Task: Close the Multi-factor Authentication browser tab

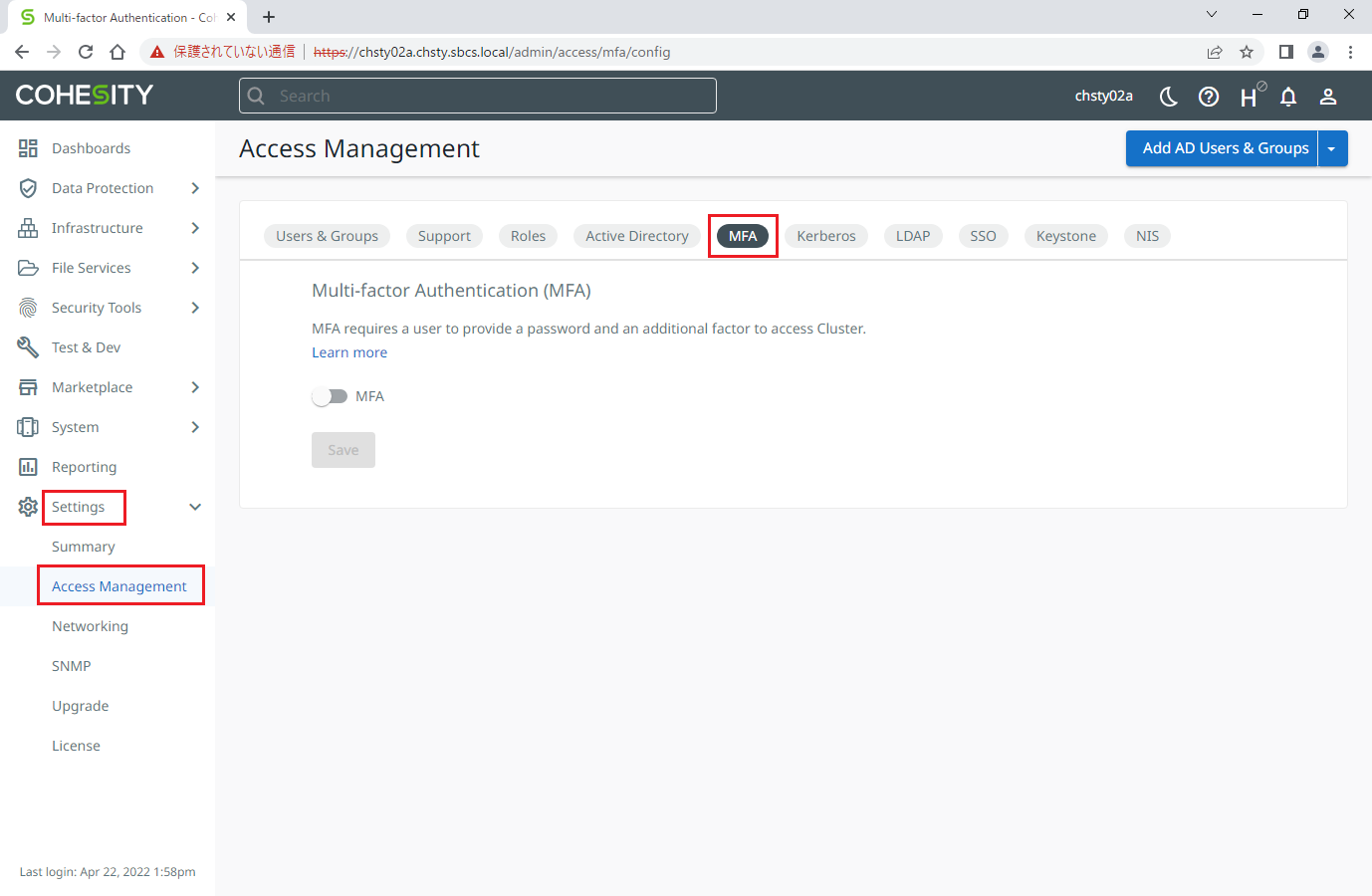Action: point(231,17)
